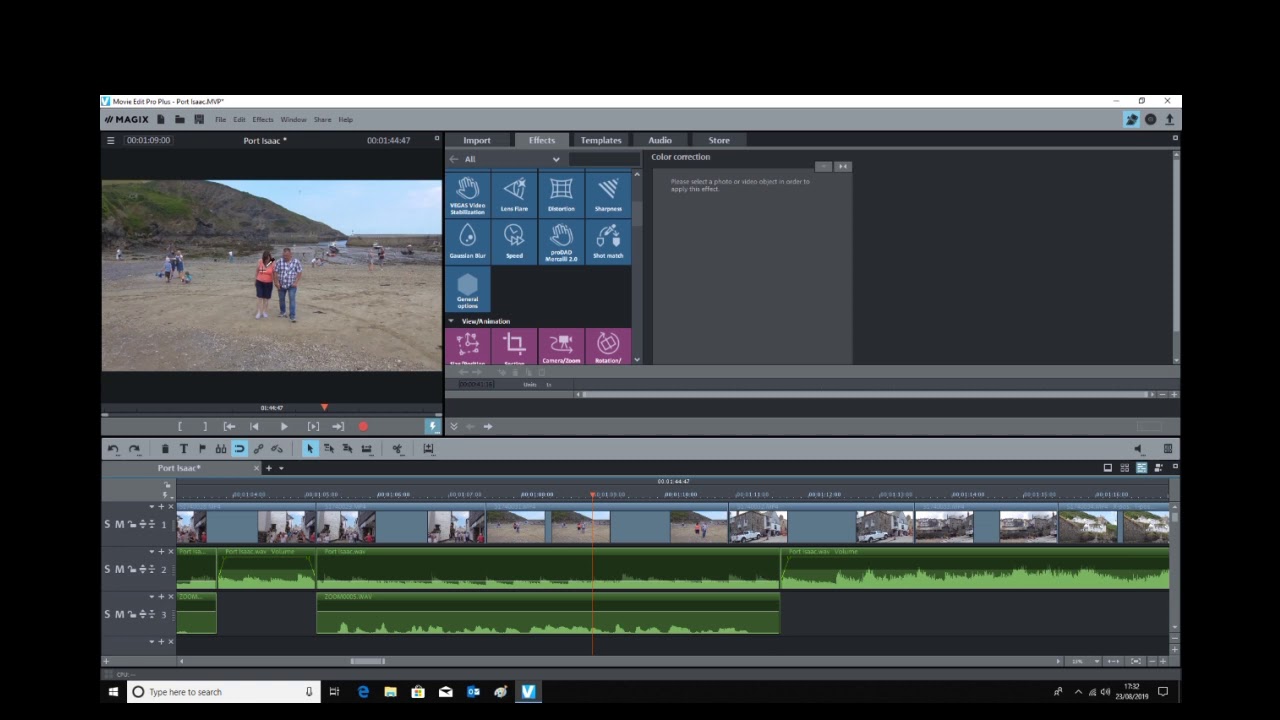1280x720 pixels.
Task: Toggle the lightning preview rendering button
Action: (x=432, y=426)
